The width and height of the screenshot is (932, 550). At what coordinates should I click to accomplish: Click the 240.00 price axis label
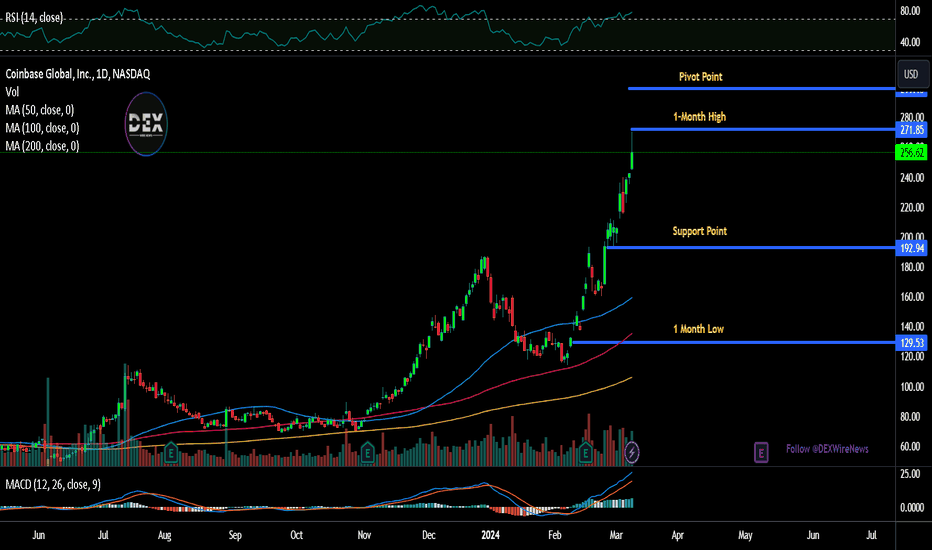(x=912, y=178)
